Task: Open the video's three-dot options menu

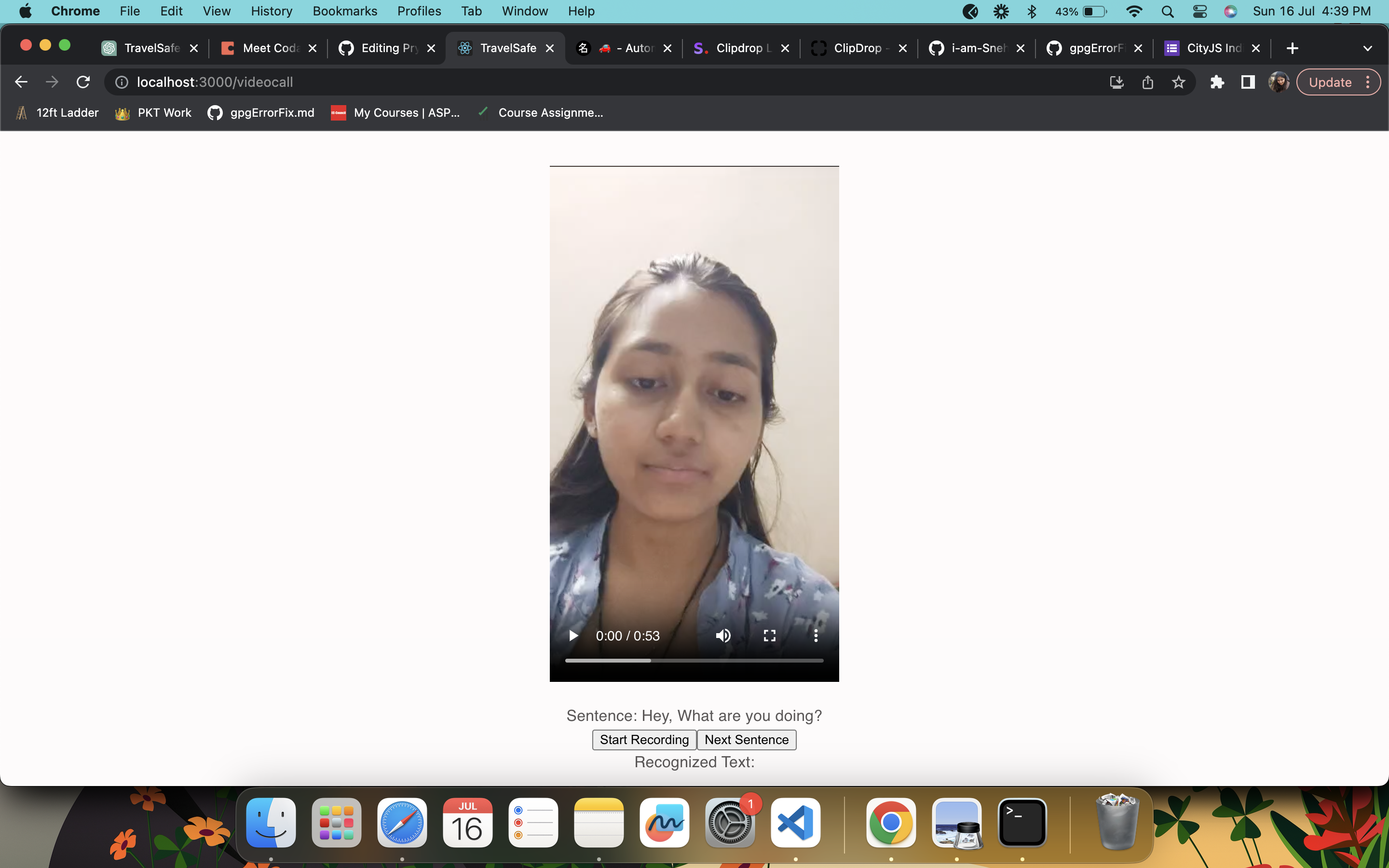Action: tap(816, 636)
